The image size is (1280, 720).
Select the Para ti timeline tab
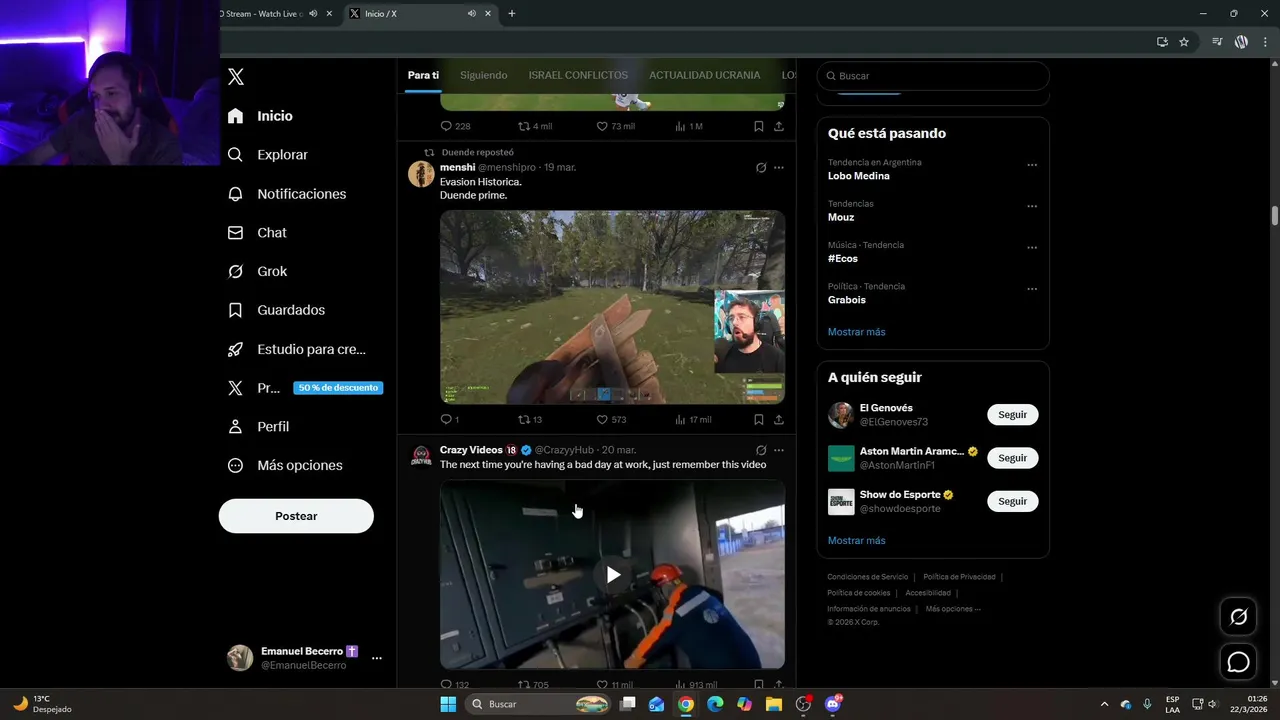click(x=423, y=75)
